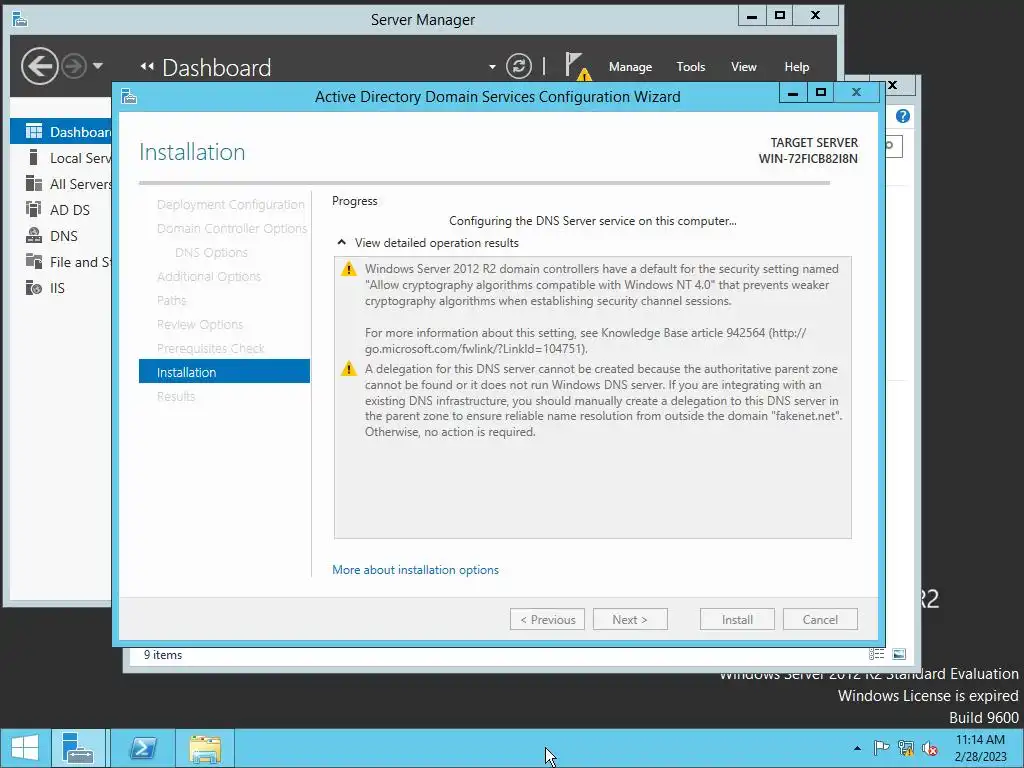Click the Cancel button in wizard
Screen dimensions: 1024x768
[820, 619]
